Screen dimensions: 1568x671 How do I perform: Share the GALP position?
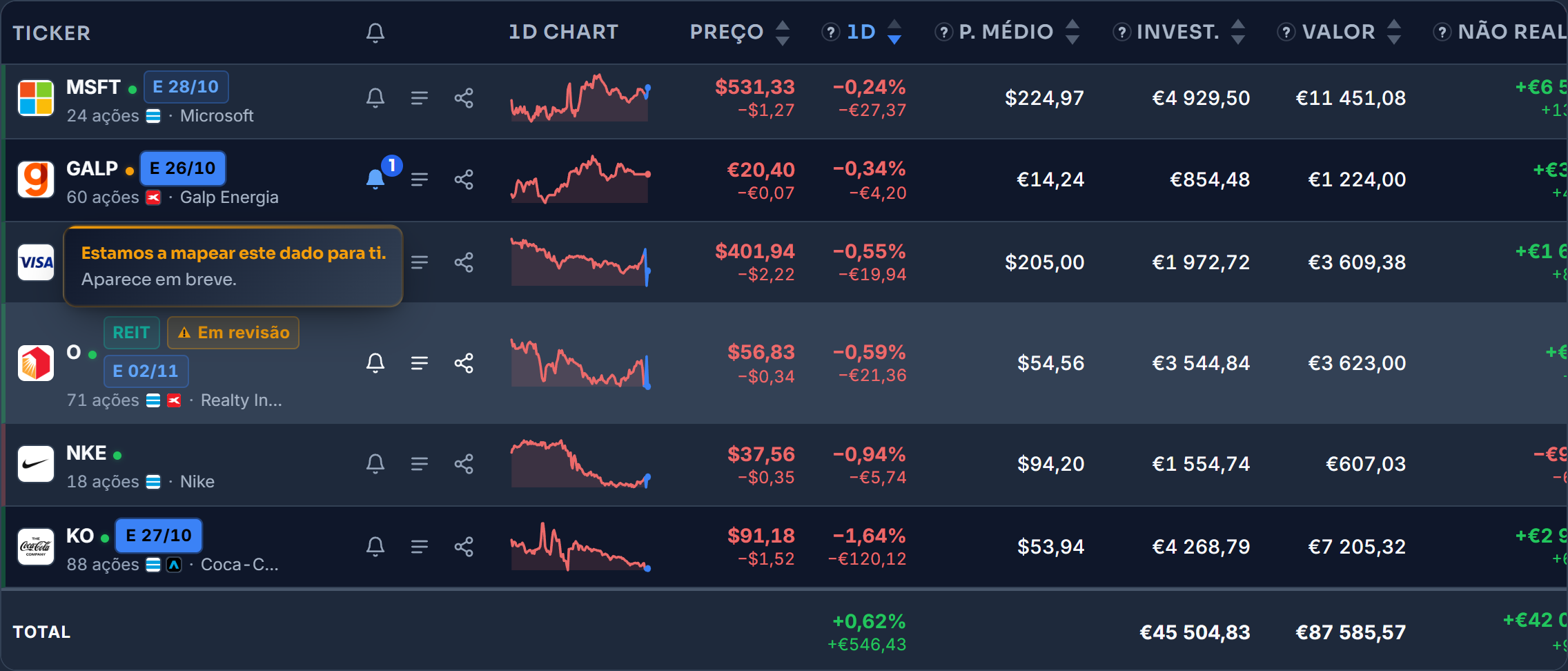click(464, 179)
